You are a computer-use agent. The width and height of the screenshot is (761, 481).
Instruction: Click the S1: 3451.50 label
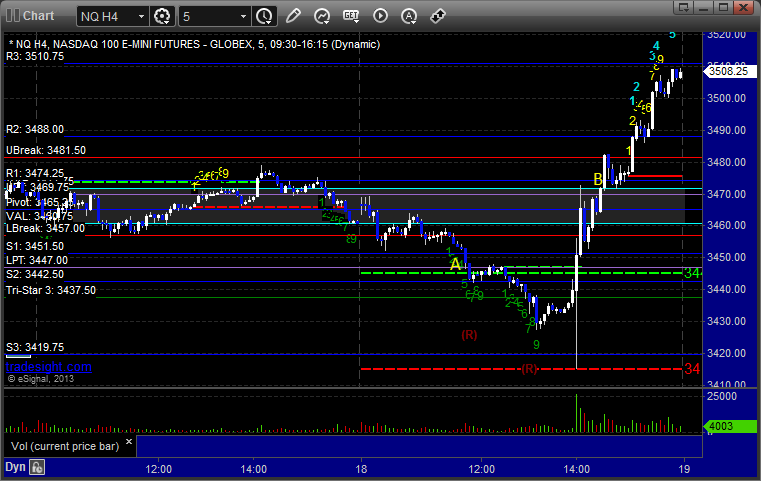point(35,246)
